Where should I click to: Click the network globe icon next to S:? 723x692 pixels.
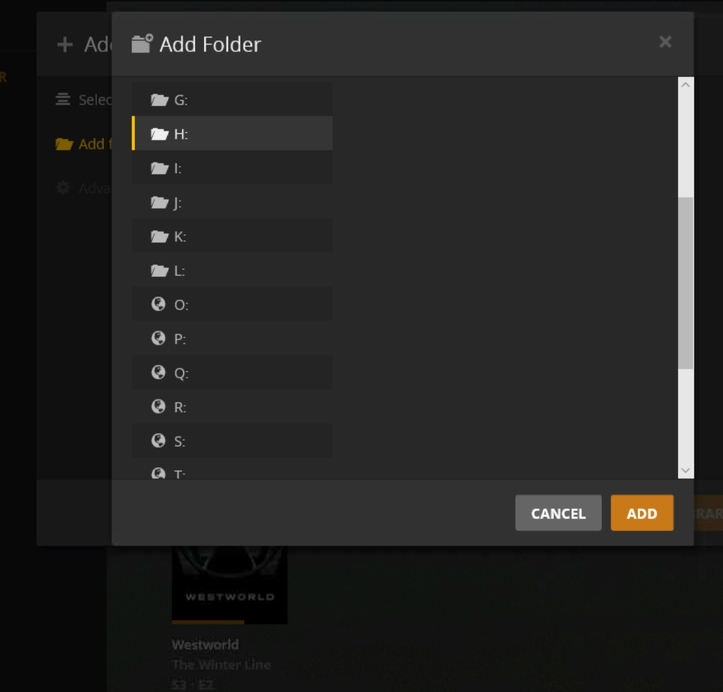coord(158,440)
